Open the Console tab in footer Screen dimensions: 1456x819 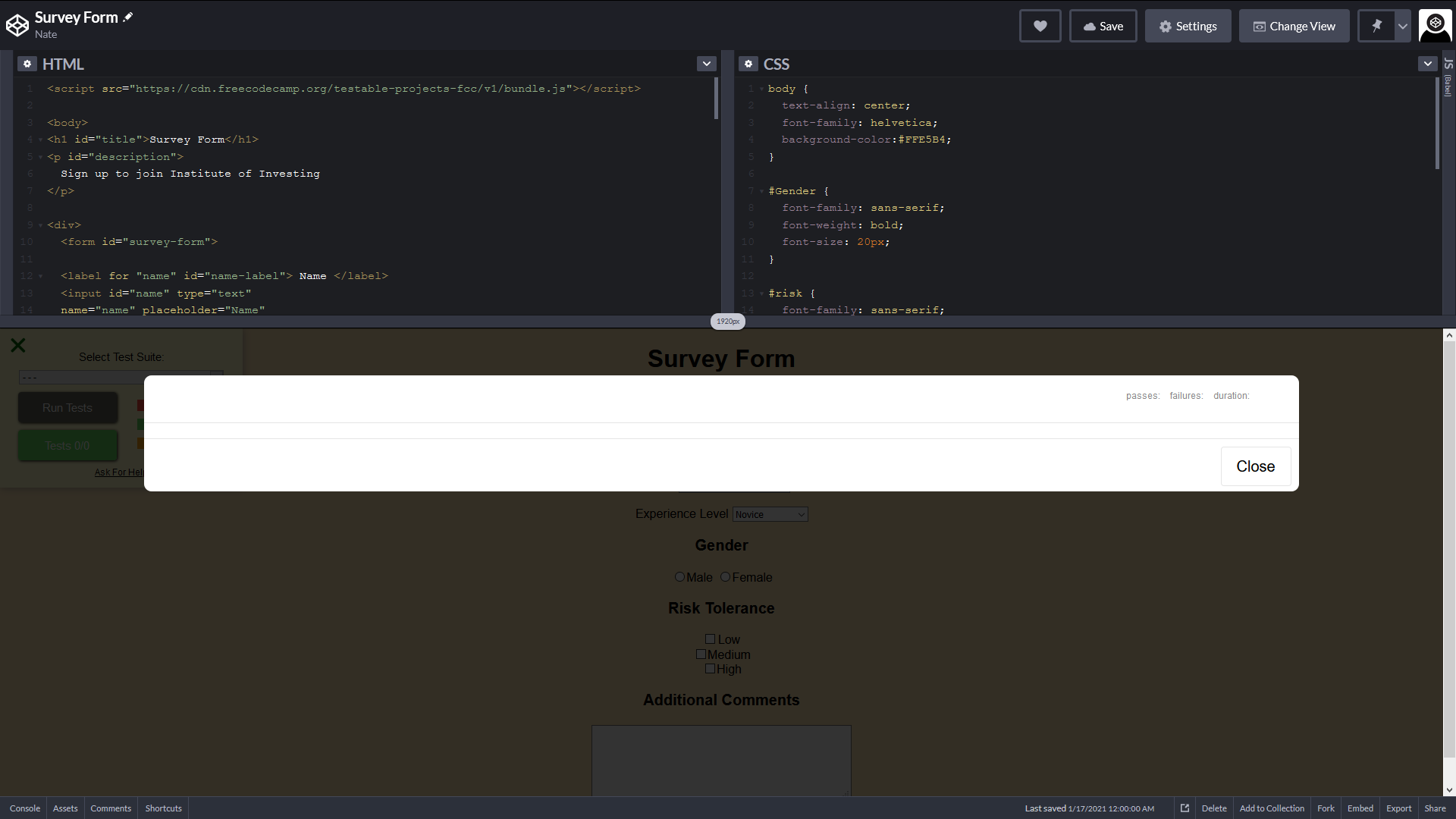pos(25,808)
